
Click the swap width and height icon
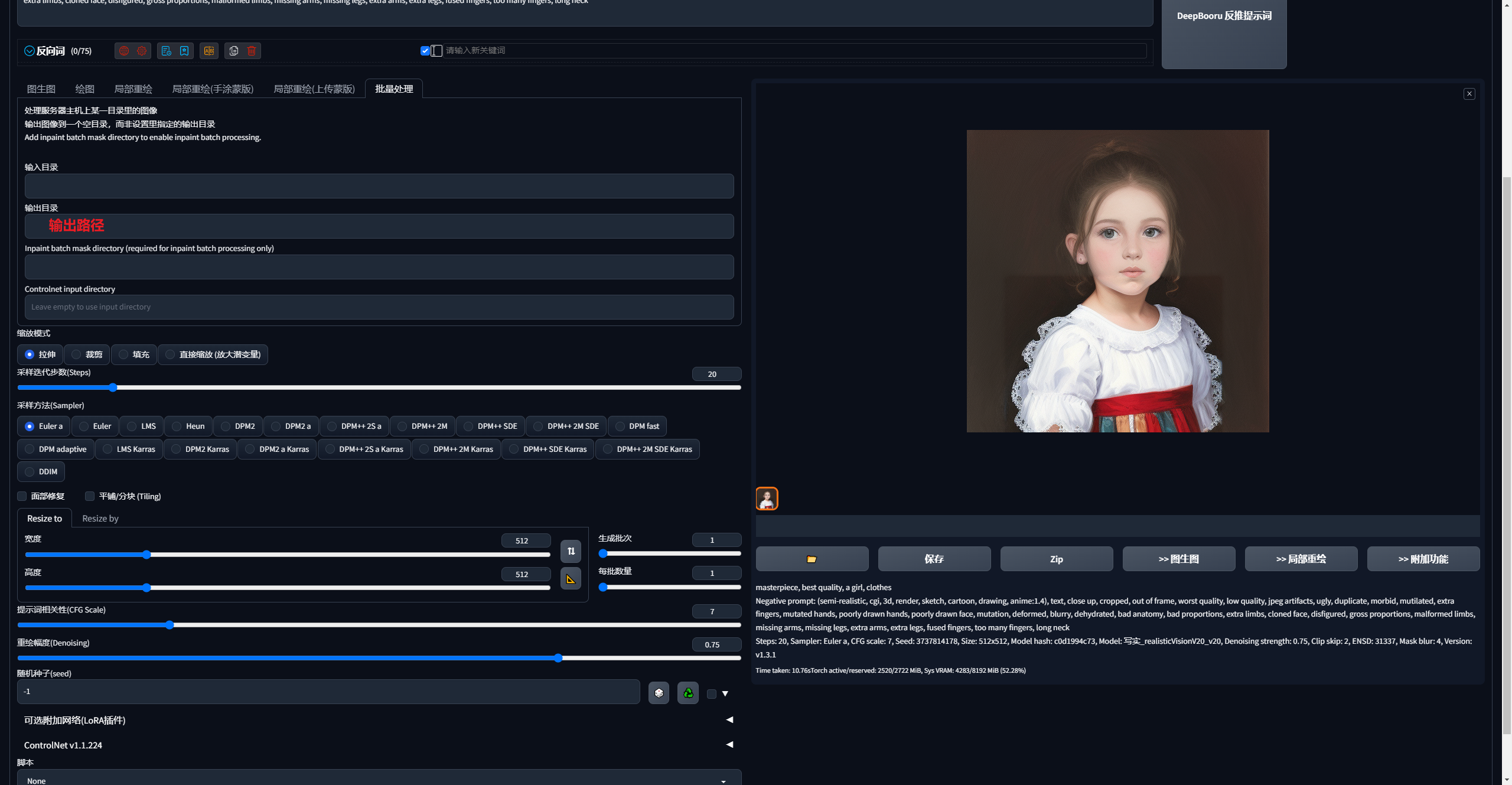tap(571, 551)
